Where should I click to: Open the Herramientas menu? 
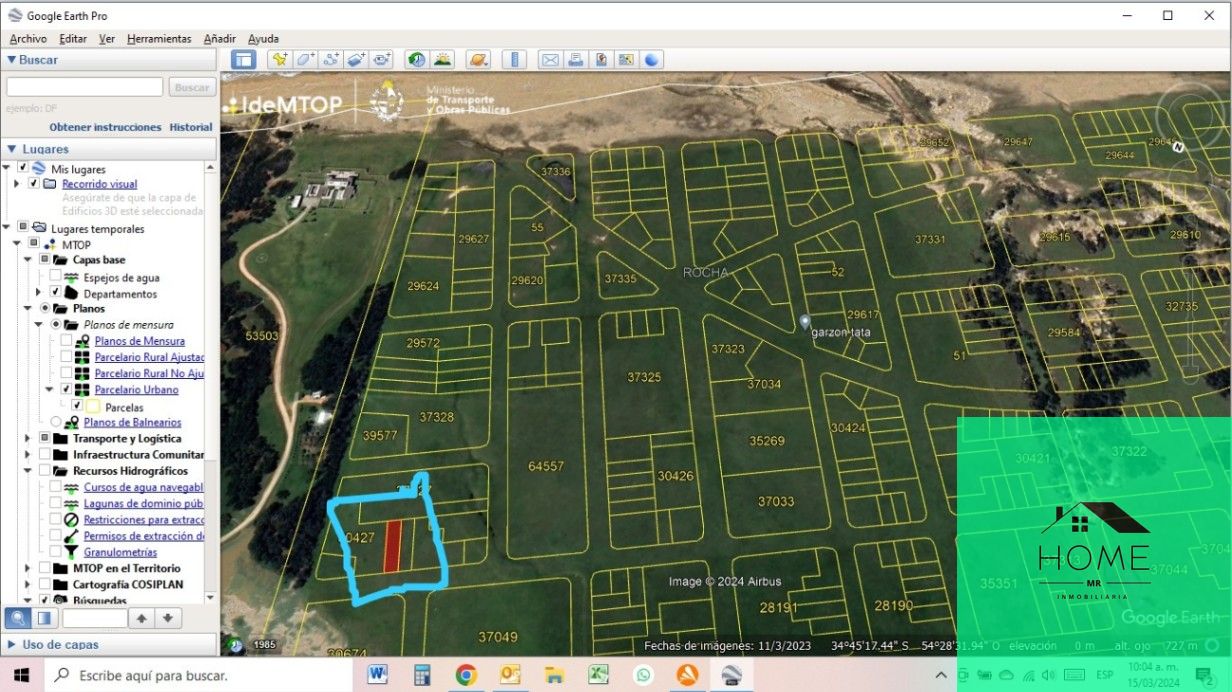159,38
